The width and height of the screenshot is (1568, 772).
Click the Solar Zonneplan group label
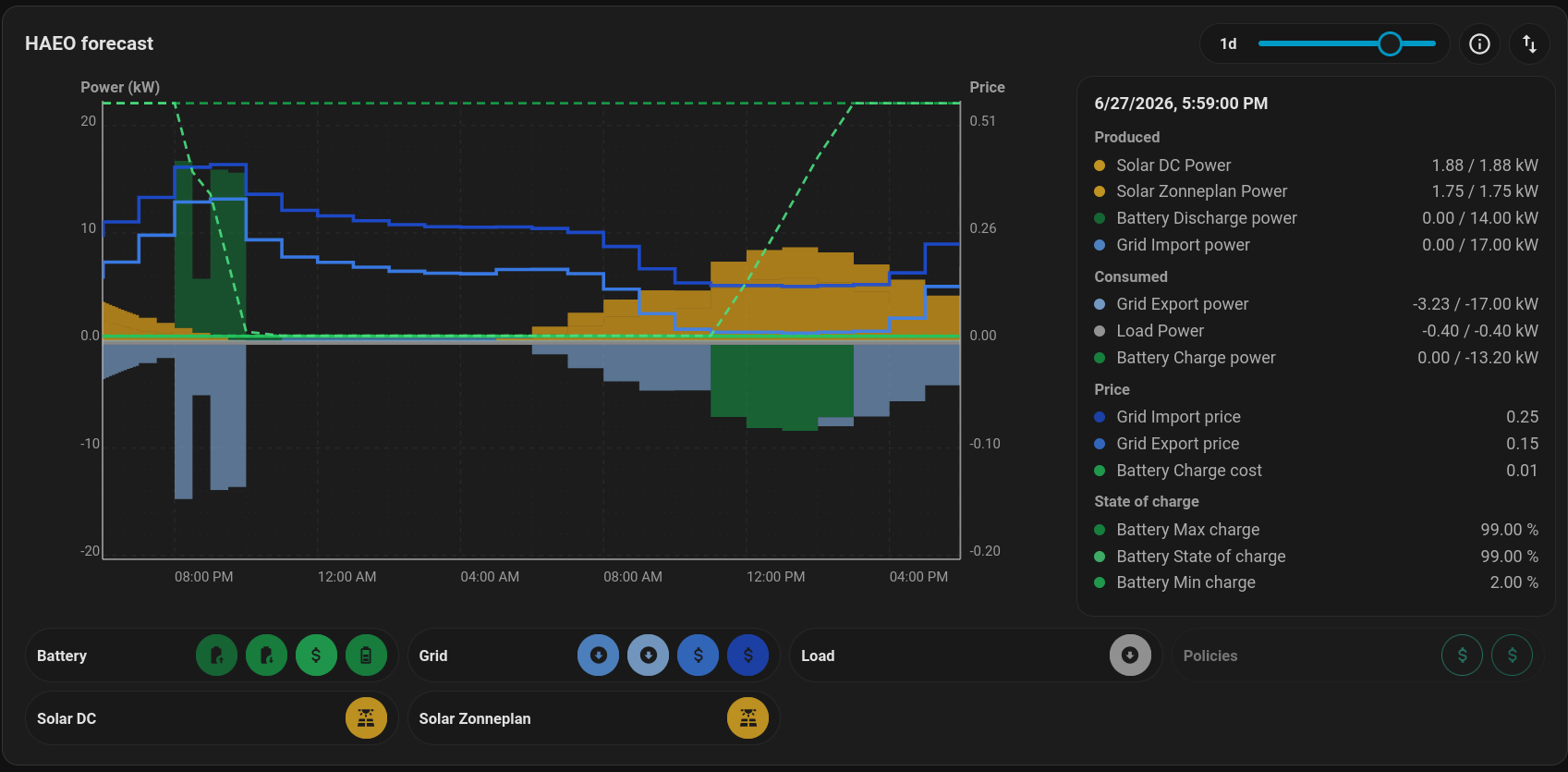coord(475,718)
